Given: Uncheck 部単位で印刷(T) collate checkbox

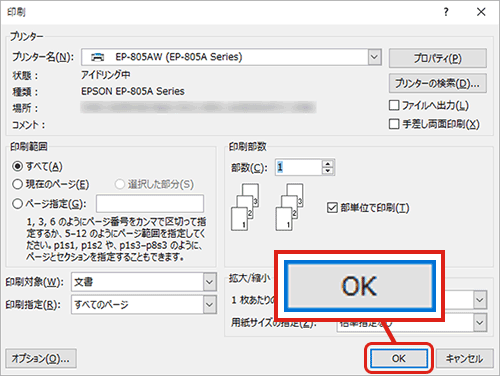Looking at the screenshot, I should click(332, 208).
